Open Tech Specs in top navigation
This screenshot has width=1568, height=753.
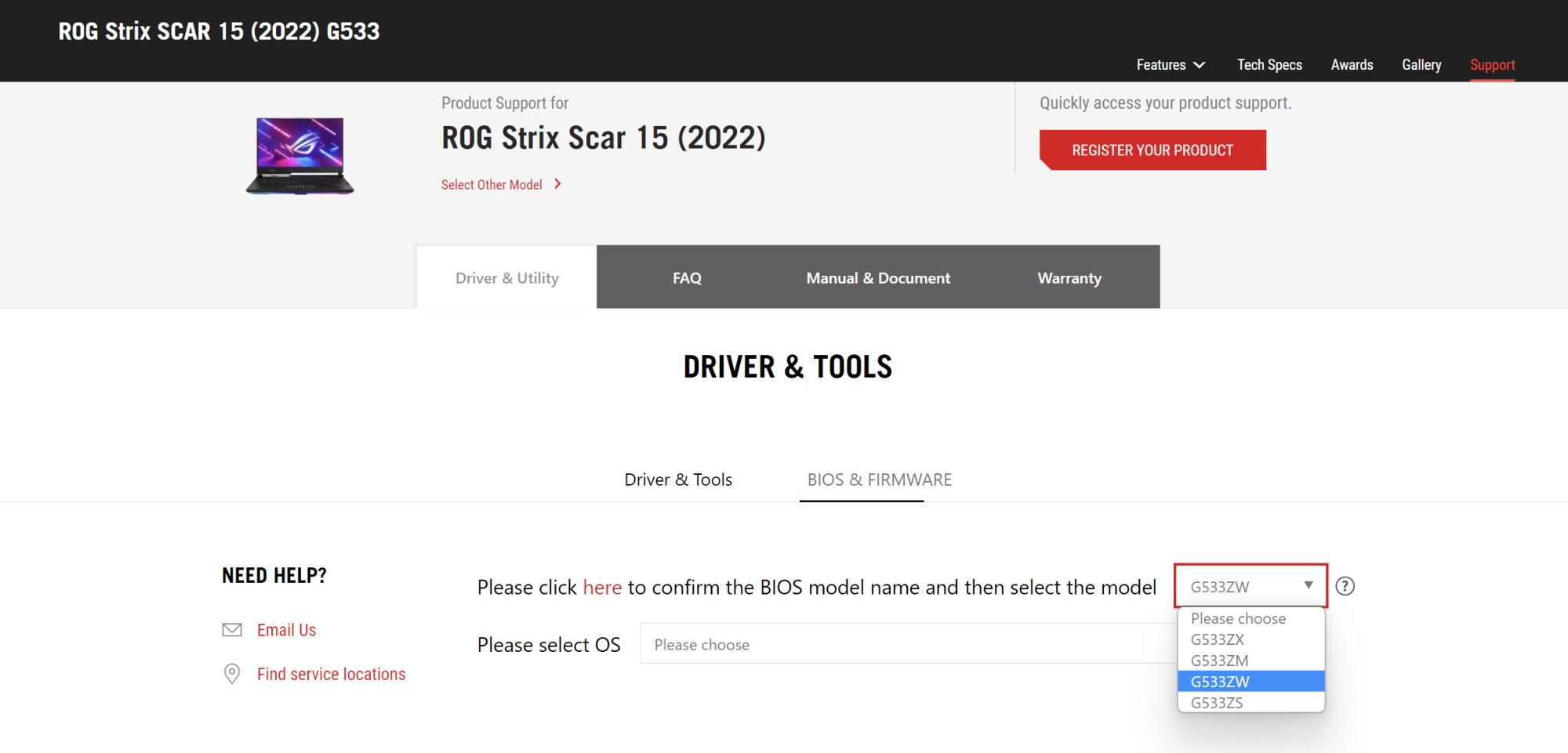tap(1269, 65)
